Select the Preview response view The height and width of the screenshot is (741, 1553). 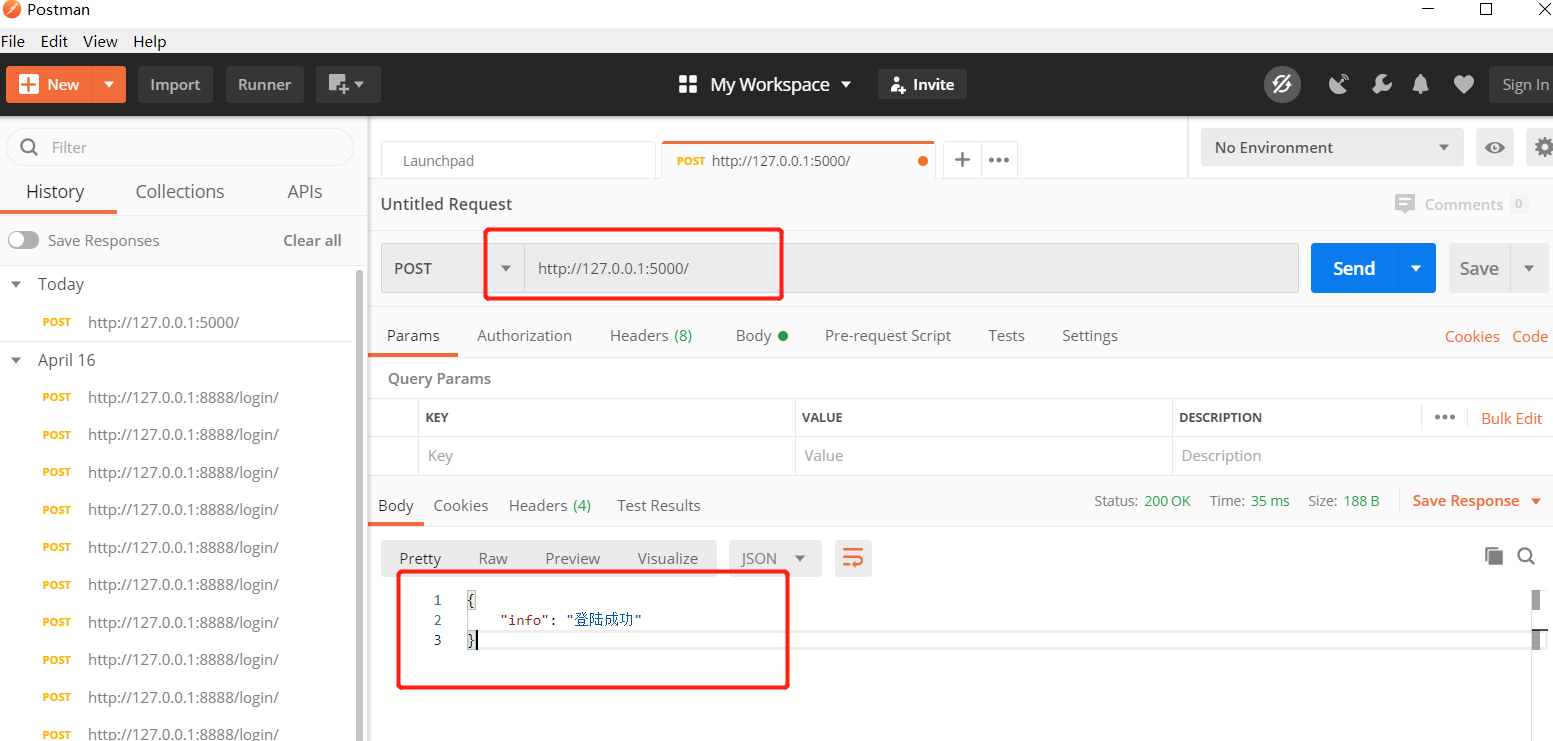pyautogui.click(x=573, y=558)
